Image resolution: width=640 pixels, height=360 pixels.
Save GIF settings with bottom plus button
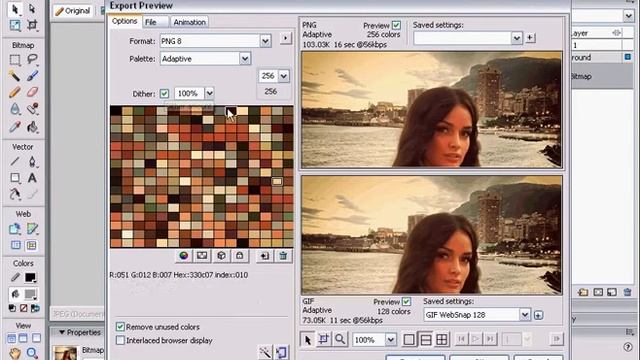point(538,315)
